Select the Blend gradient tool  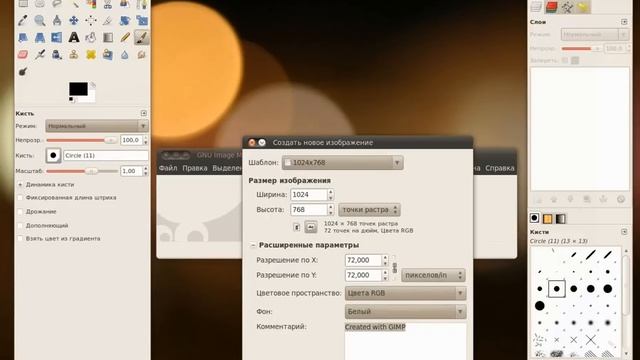click(108, 38)
